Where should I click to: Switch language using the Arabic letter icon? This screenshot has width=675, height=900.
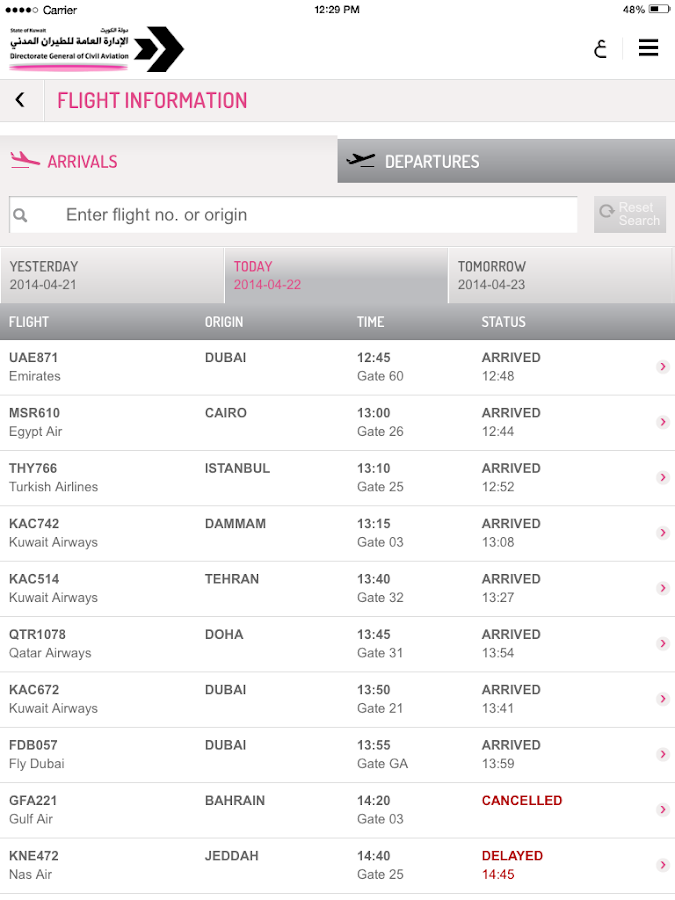click(599, 47)
